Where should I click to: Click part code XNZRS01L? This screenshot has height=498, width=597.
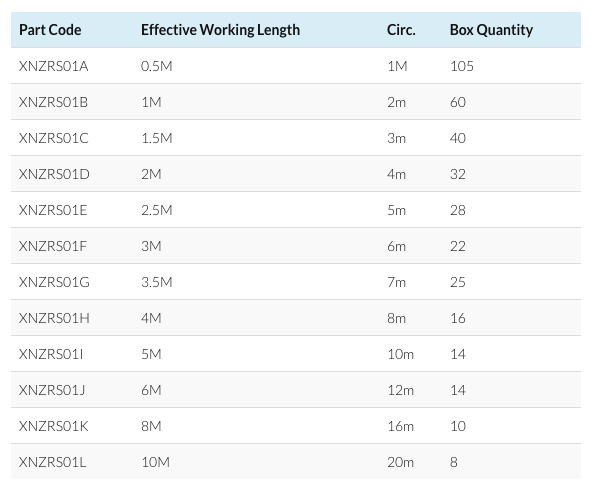pyautogui.click(x=52, y=462)
